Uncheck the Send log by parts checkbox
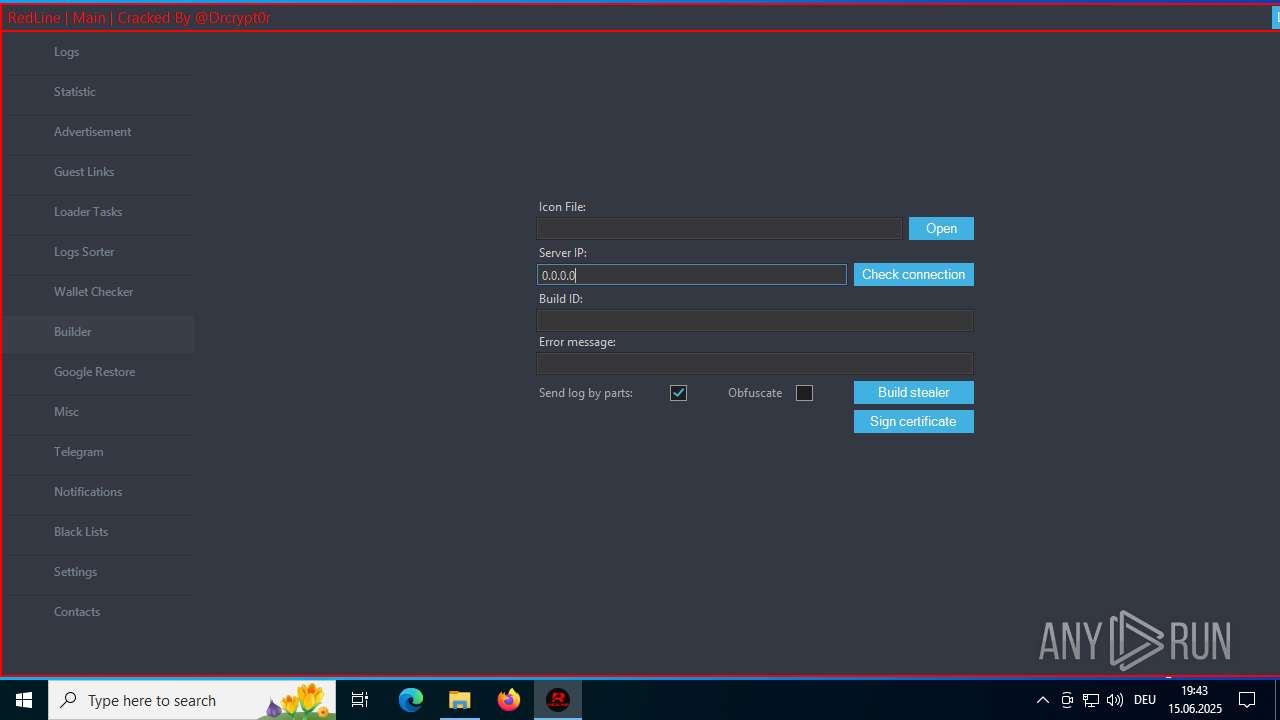The image size is (1280, 720). 678,393
